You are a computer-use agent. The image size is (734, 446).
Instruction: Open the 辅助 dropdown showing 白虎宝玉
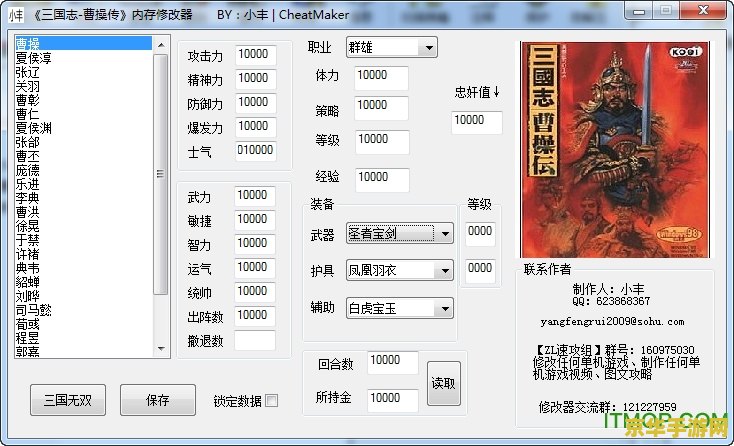(x=400, y=308)
